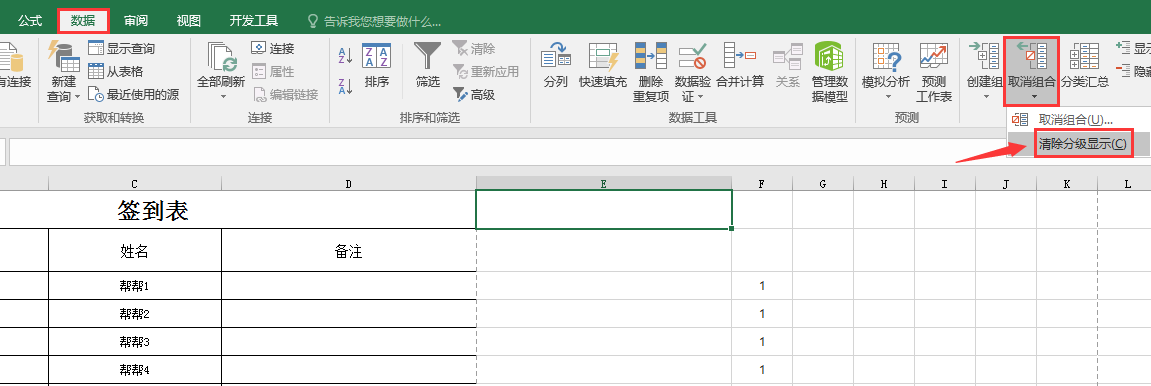Select column F header

click(762, 183)
